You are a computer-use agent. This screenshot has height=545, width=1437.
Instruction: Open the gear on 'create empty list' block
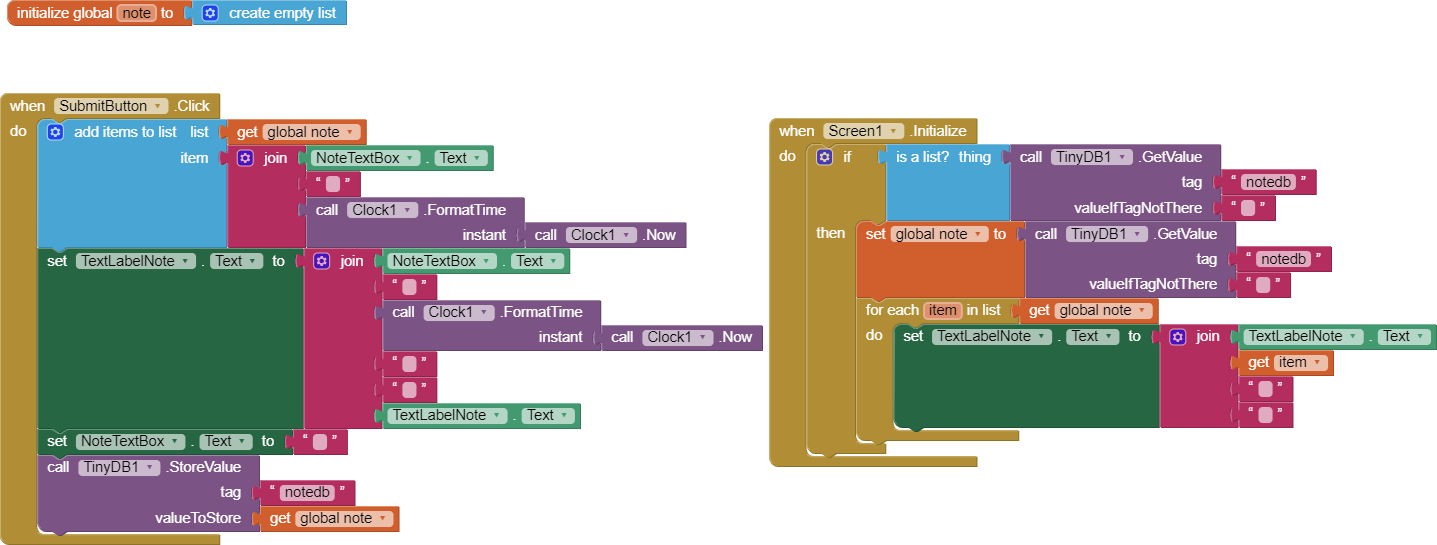[209, 13]
